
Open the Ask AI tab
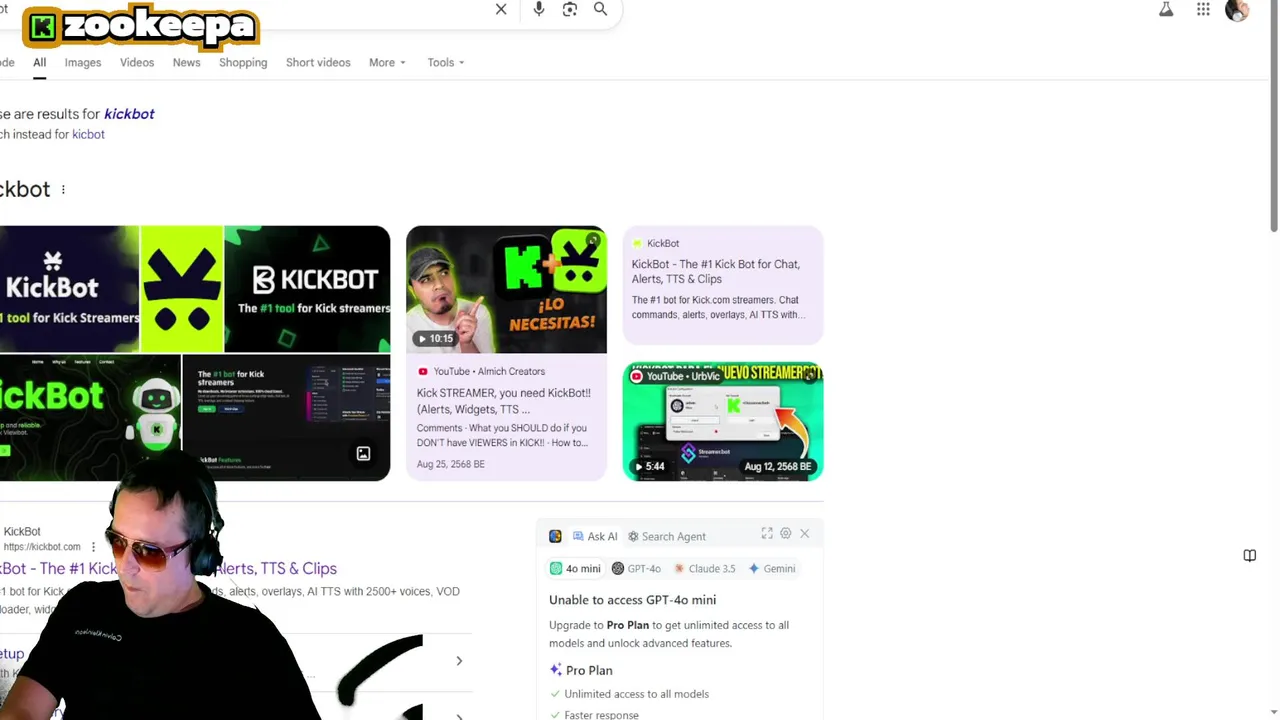[x=595, y=536]
